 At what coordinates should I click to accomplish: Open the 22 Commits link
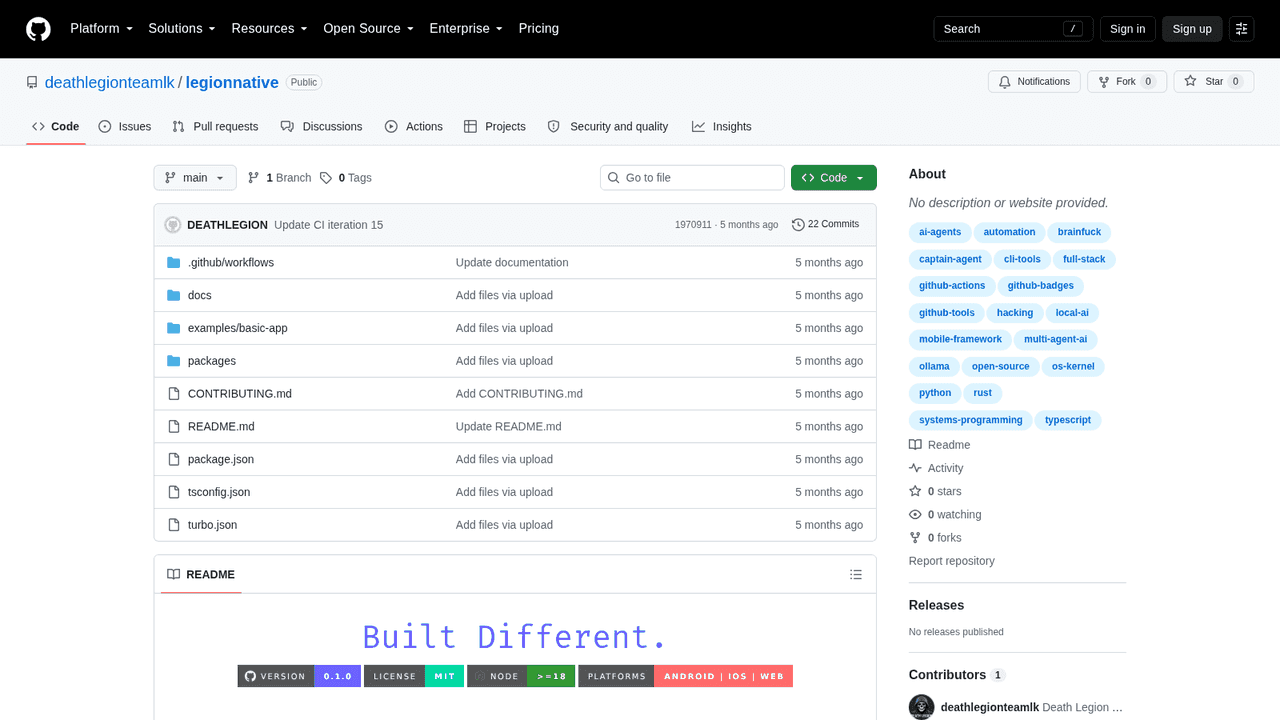click(826, 225)
